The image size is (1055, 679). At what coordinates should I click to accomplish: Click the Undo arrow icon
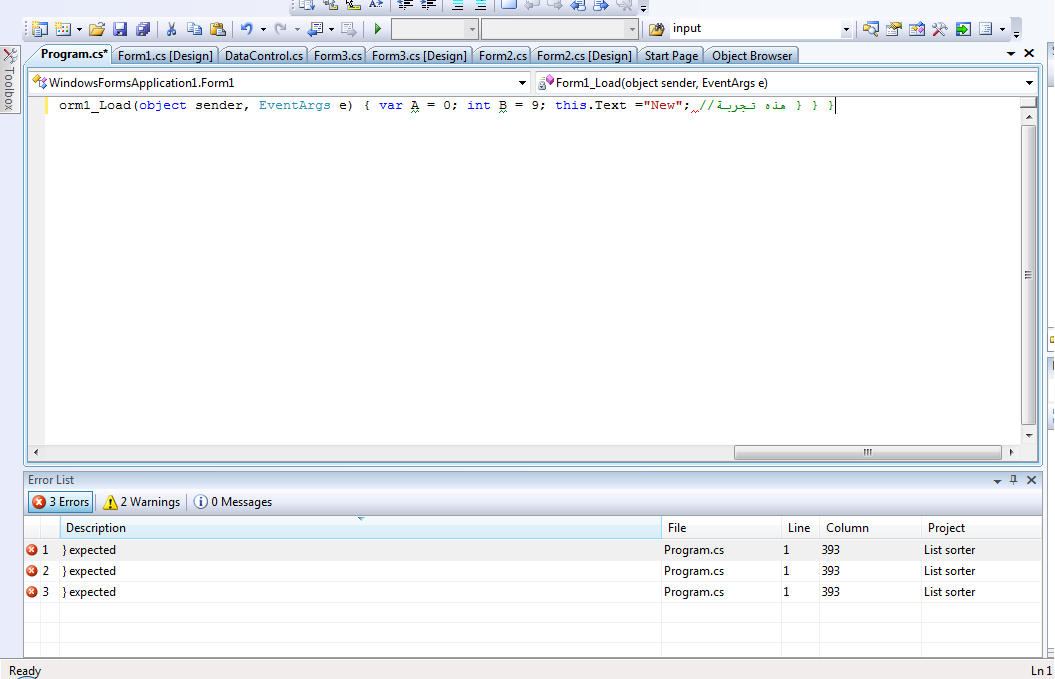[246, 29]
